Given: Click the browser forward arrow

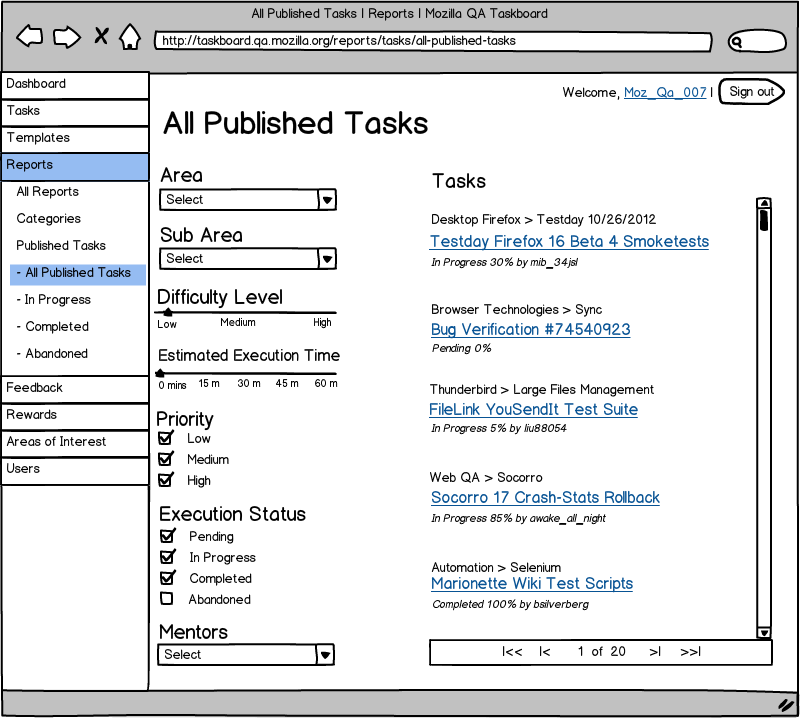Looking at the screenshot, I should pyautogui.click(x=67, y=37).
